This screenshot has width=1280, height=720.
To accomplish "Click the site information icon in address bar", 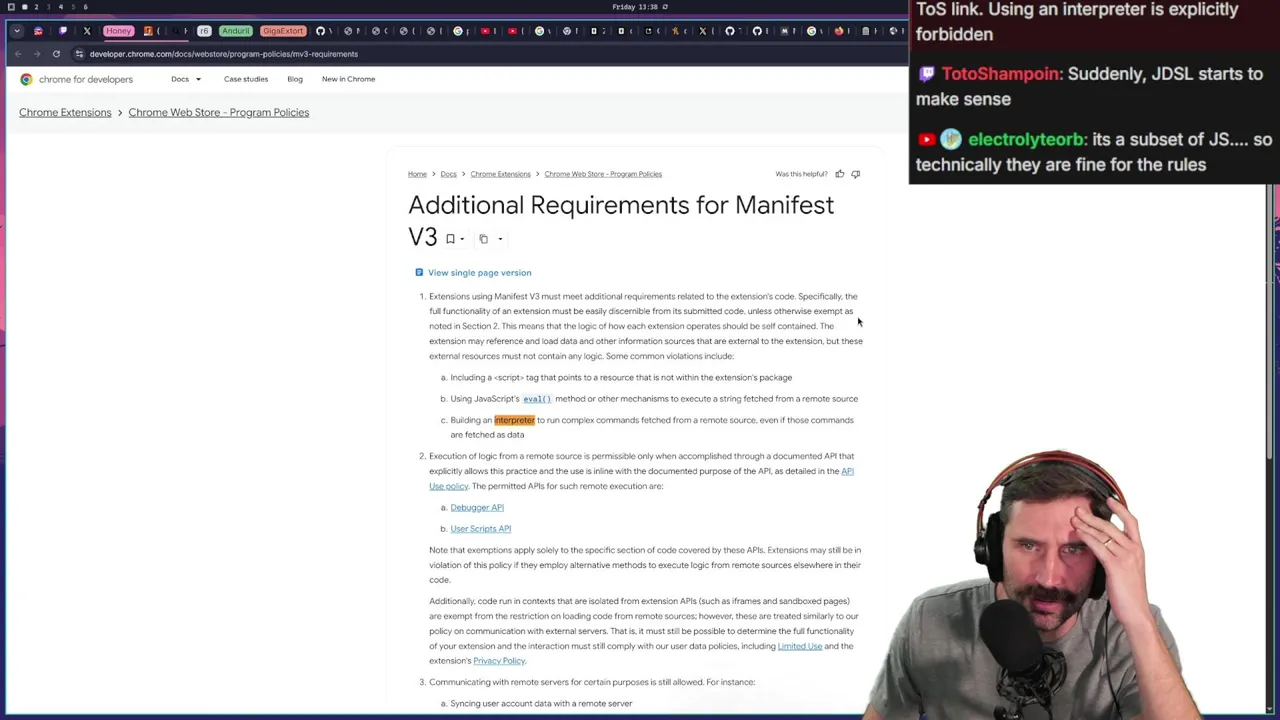I will click(79, 54).
